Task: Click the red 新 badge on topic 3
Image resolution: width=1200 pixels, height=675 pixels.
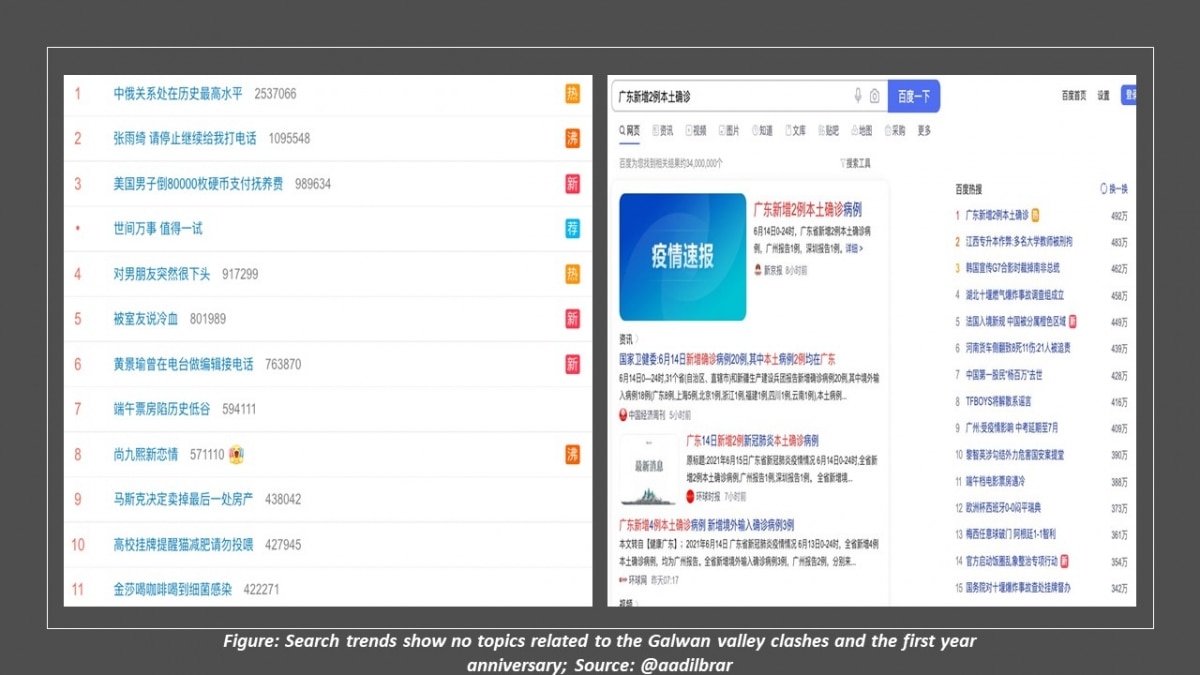Action: [572, 184]
